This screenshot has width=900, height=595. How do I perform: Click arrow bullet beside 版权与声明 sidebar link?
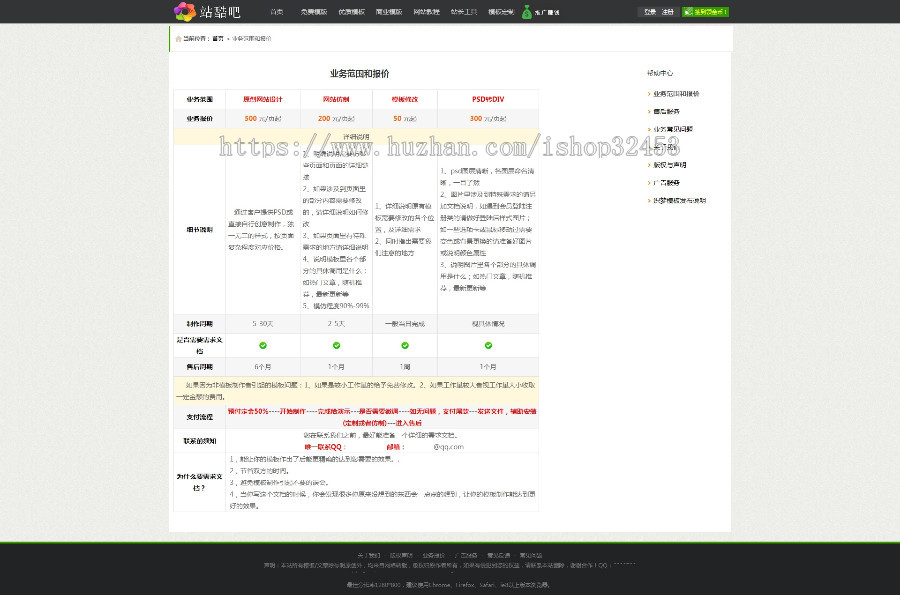(x=649, y=165)
